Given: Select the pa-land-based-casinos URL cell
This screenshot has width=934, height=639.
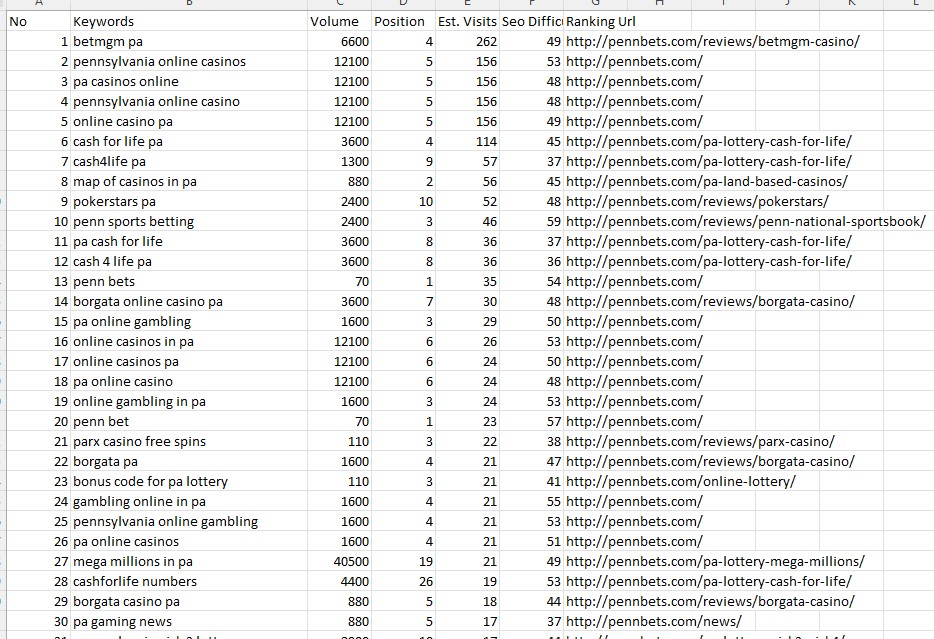Looking at the screenshot, I should pyautogui.click(x=706, y=182).
